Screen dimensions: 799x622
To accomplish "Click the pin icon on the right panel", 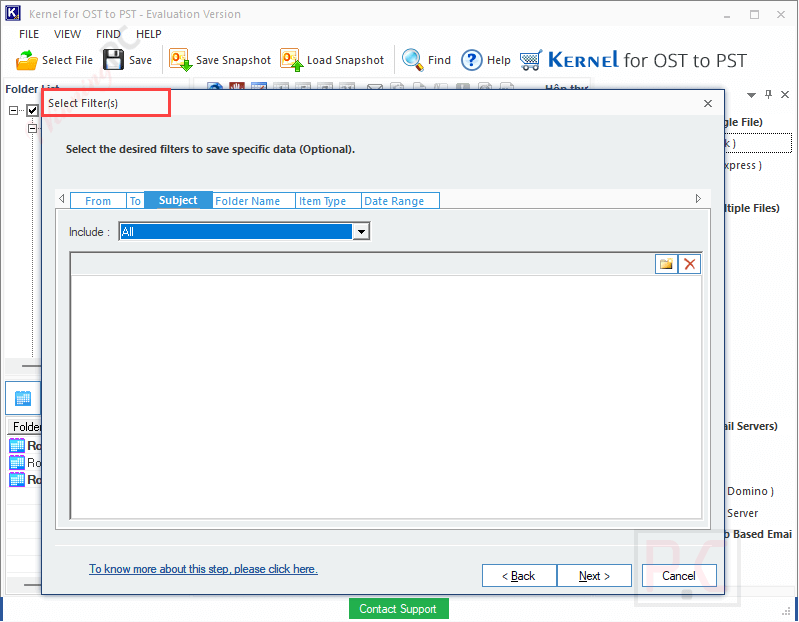I will point(768,94).
